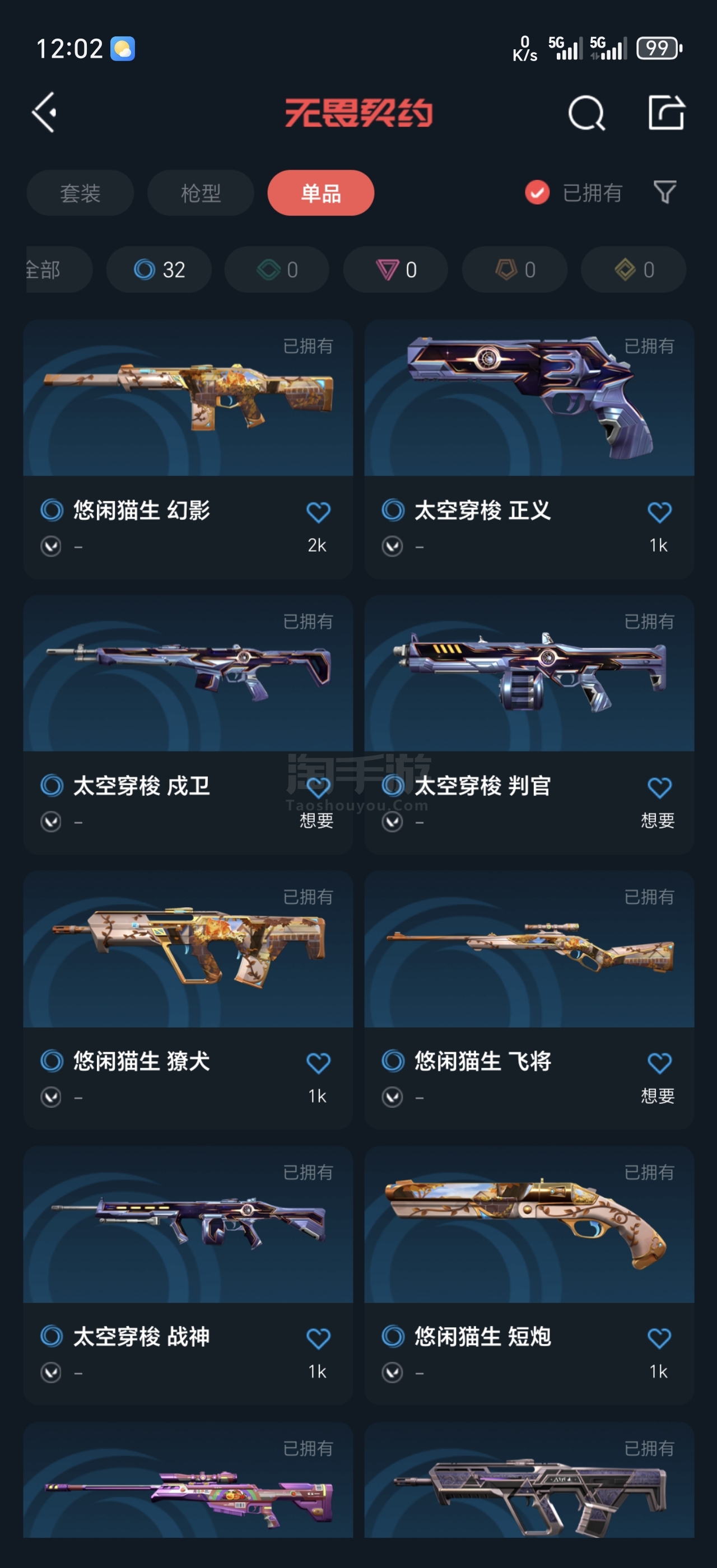Tap the back arrow icon

44,112
